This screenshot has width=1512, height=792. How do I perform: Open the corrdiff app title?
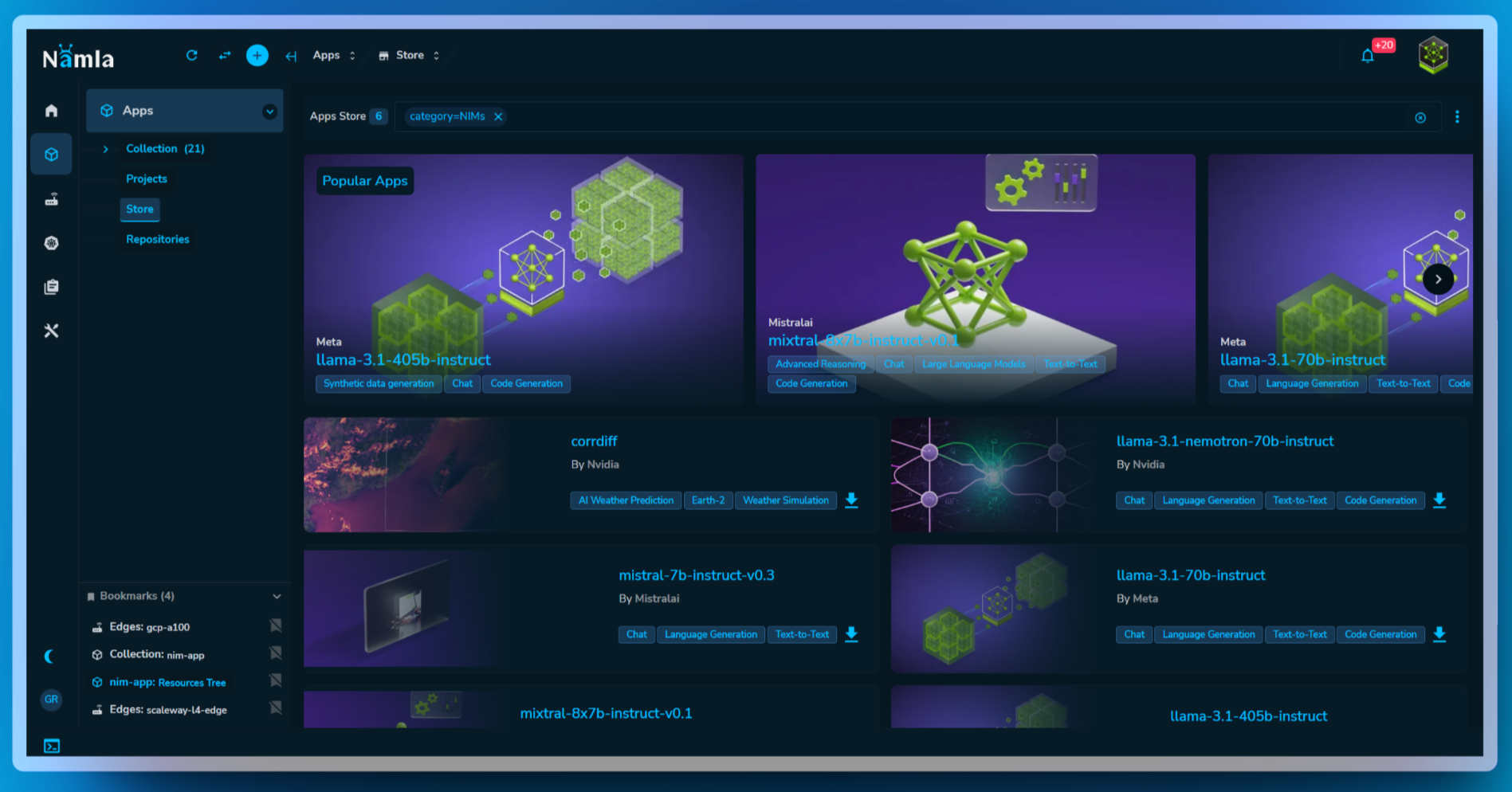(x=594, y=441)
